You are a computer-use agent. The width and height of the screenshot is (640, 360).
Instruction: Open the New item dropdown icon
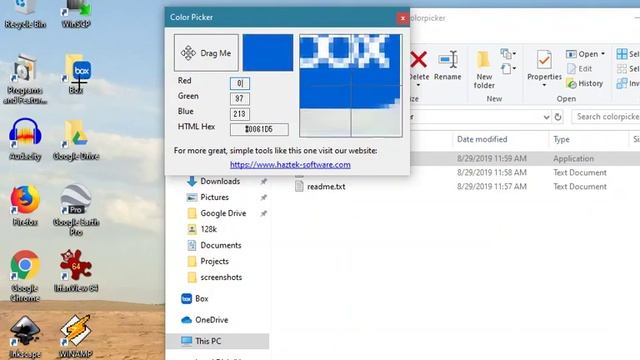[508, 53]
